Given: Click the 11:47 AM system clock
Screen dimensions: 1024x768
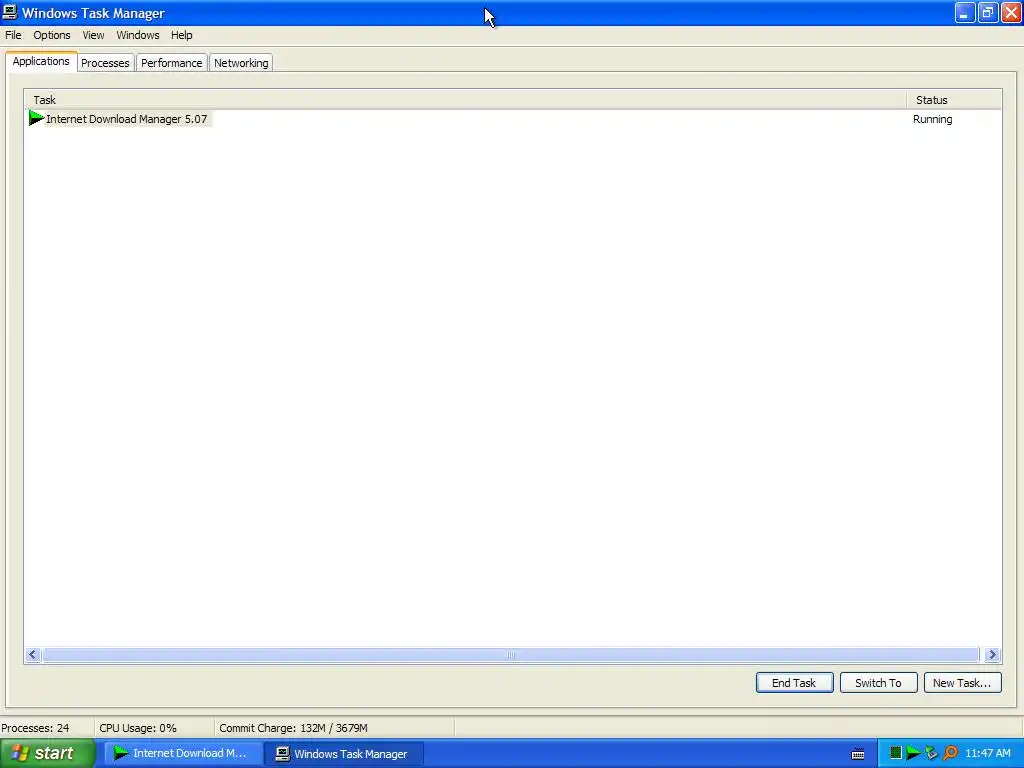Looking at the screenshot, I should point(987,753).
